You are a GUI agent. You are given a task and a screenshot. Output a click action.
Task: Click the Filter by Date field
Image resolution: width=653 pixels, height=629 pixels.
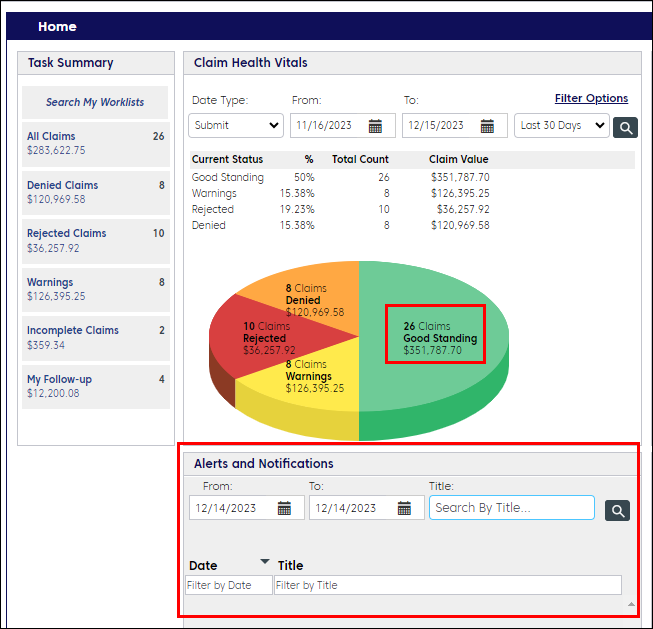pyautogui.click(x=229, y=585)
